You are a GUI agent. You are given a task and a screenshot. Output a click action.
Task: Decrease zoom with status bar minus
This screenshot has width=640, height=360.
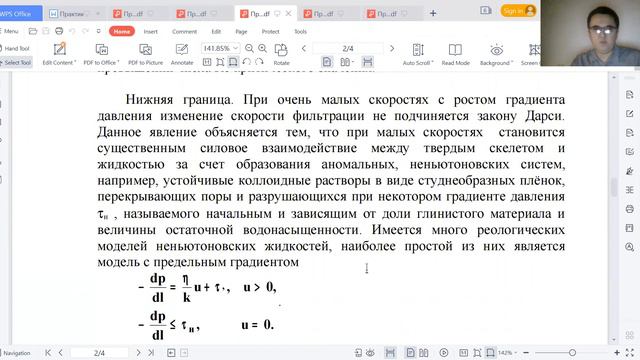click(526, 353)
